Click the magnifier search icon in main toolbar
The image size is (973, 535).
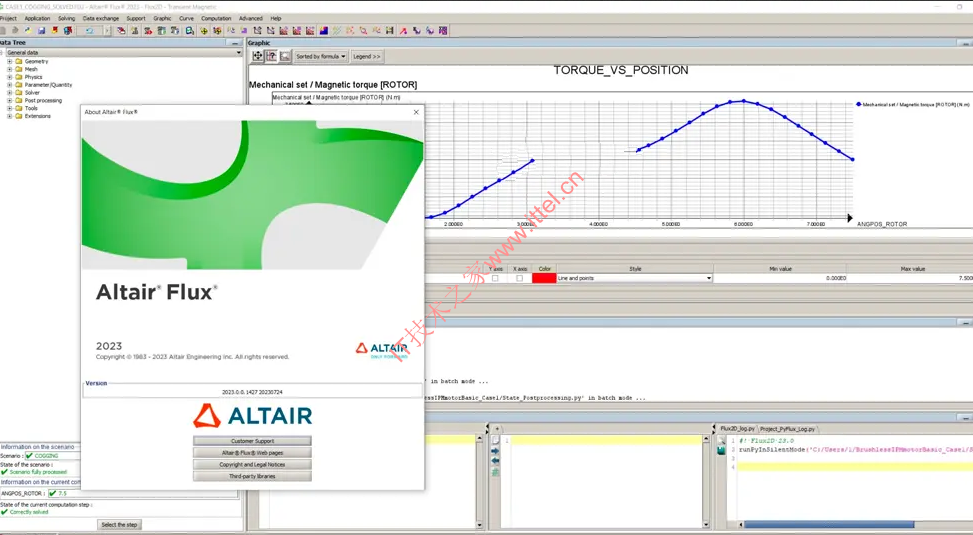point(190,30)
